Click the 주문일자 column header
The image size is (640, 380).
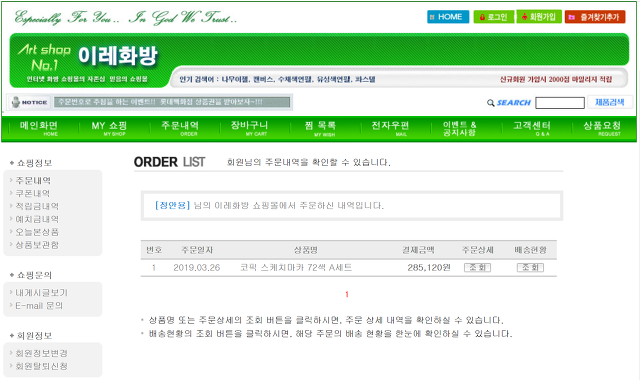pyautogui.click(x=197, y=250)
